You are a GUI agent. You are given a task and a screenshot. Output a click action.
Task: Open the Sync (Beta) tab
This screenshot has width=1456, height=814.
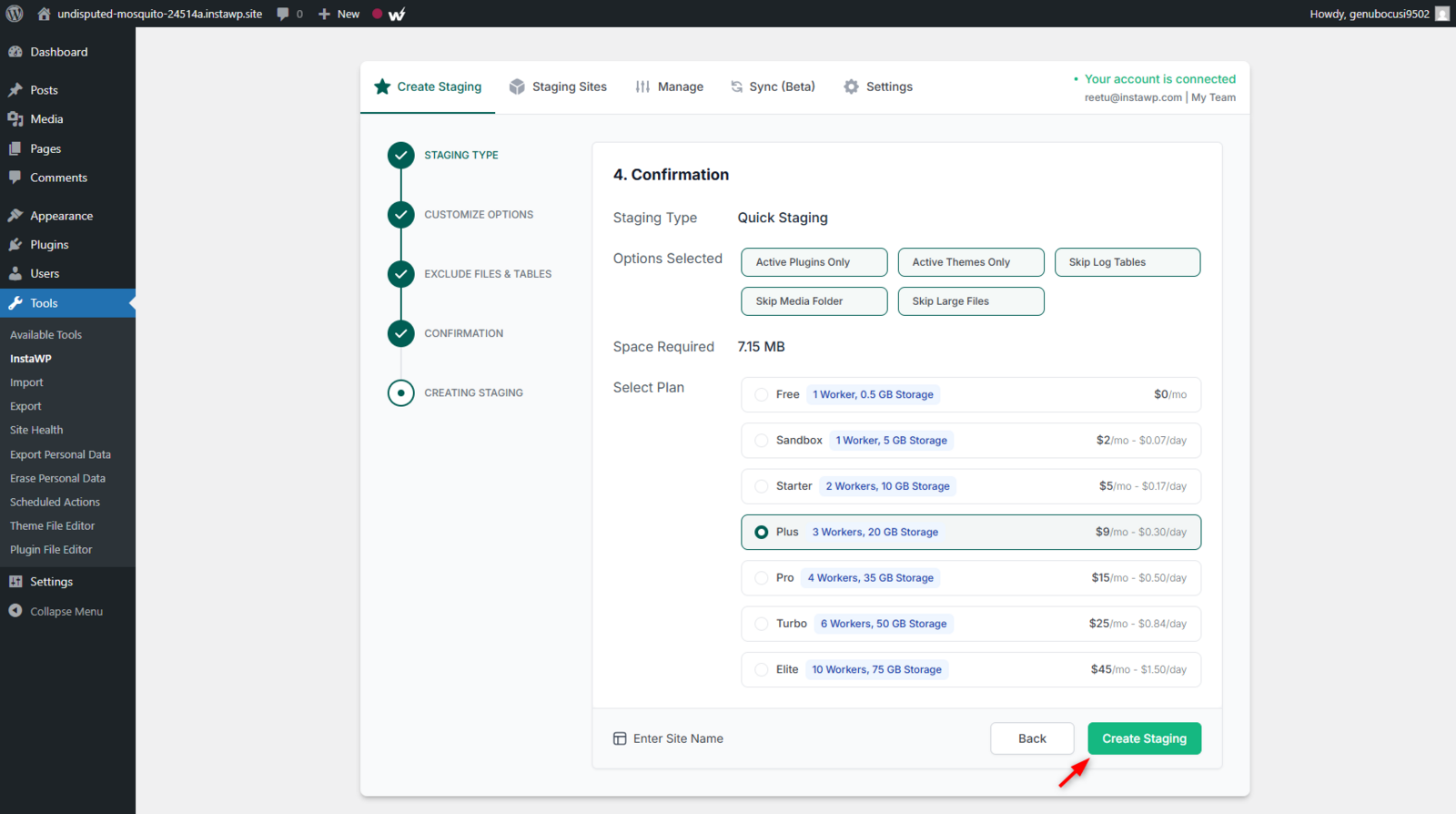pyautogui.click(x=773, y=86)
